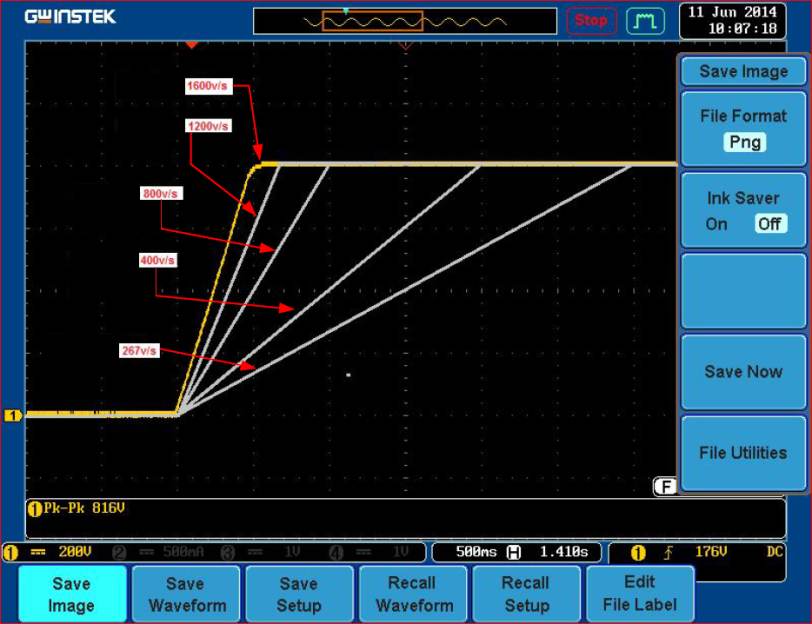Screen dimensions: 812x624
Task: Select the Save Waveform menu item
Action: 186,594
